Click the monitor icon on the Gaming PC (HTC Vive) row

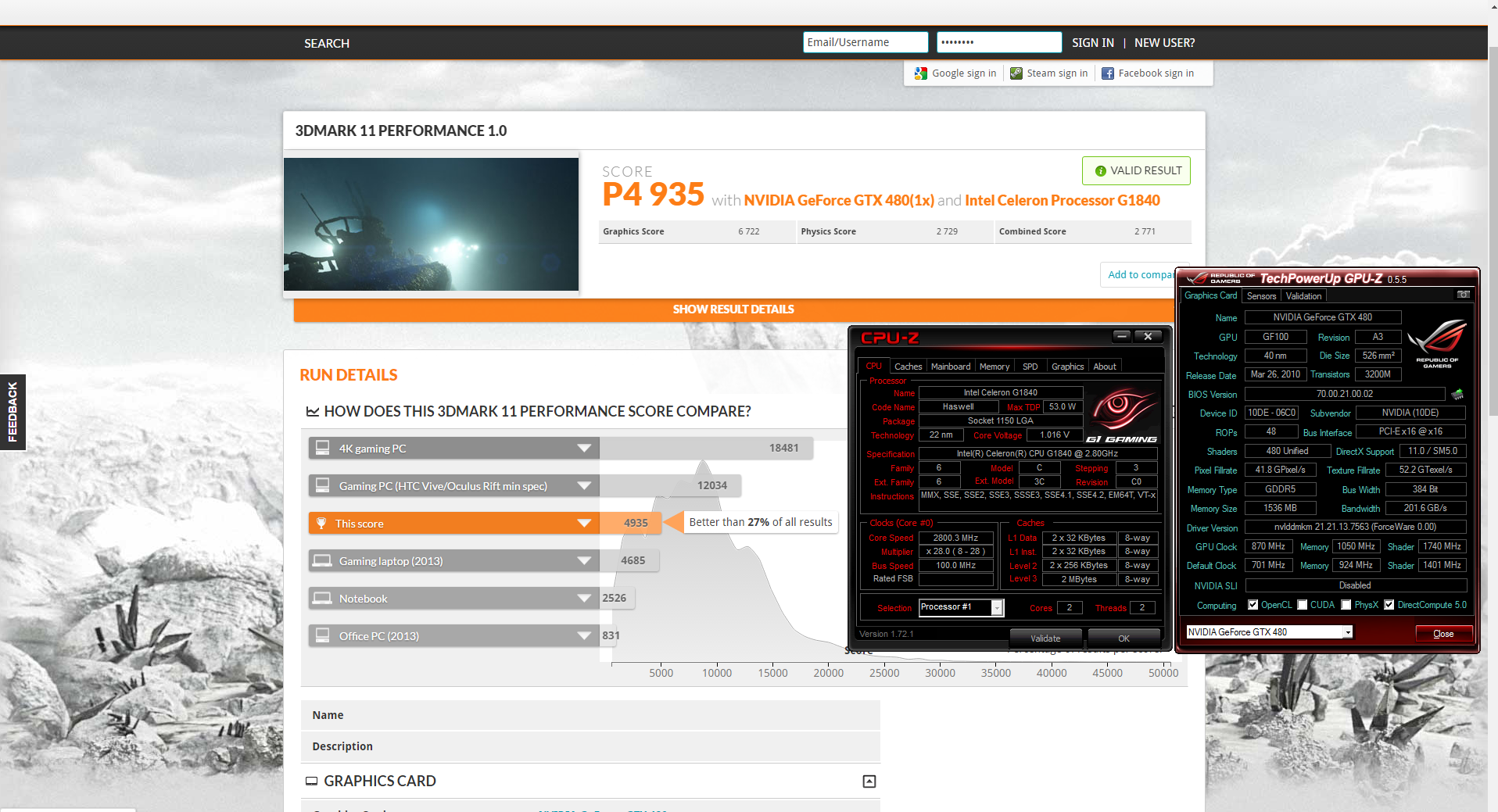pyautogui.click(x=322, y=485)
